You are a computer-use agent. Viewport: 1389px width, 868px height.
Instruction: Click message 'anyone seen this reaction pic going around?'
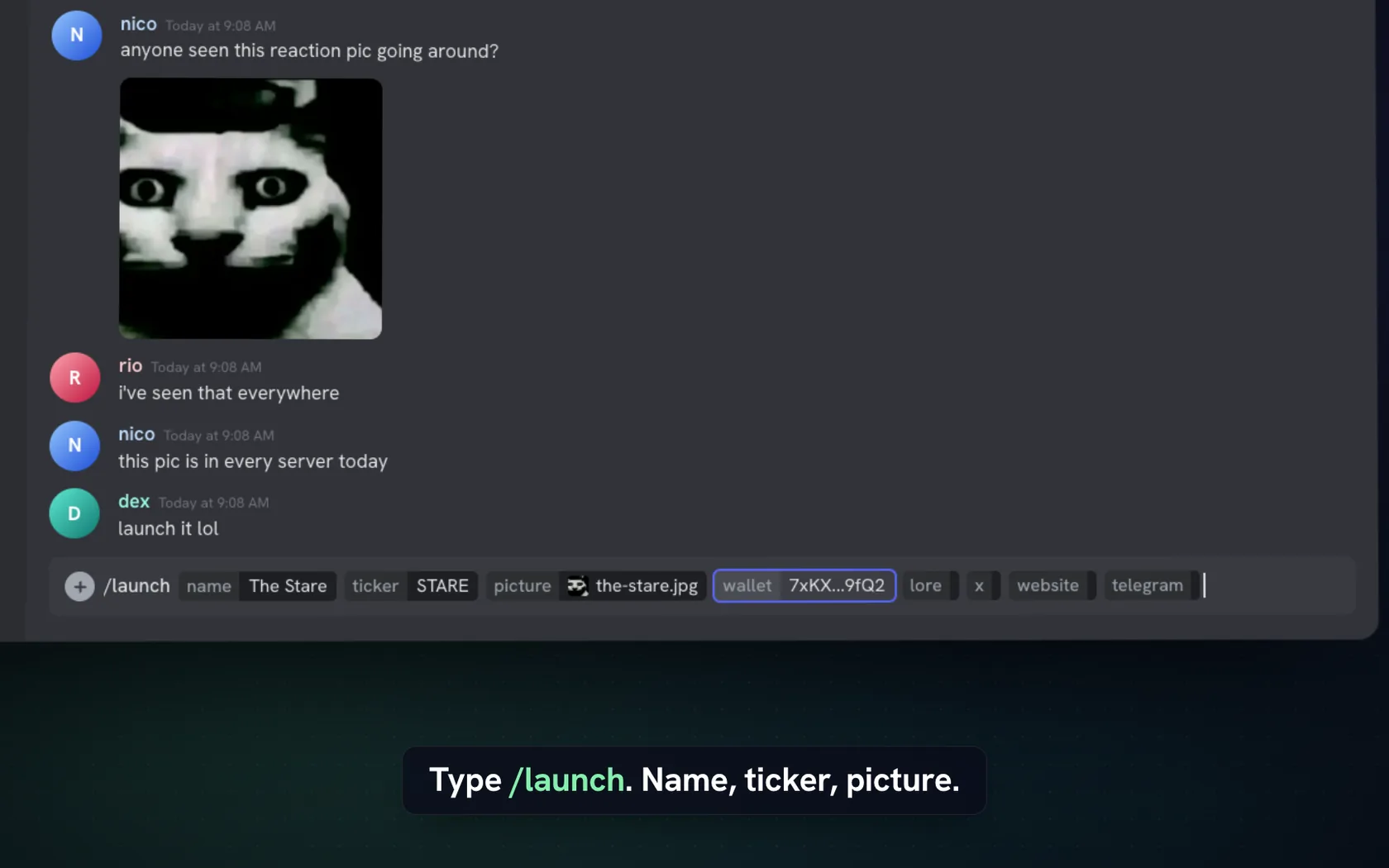pyautogui.click(x=309, y=50)
